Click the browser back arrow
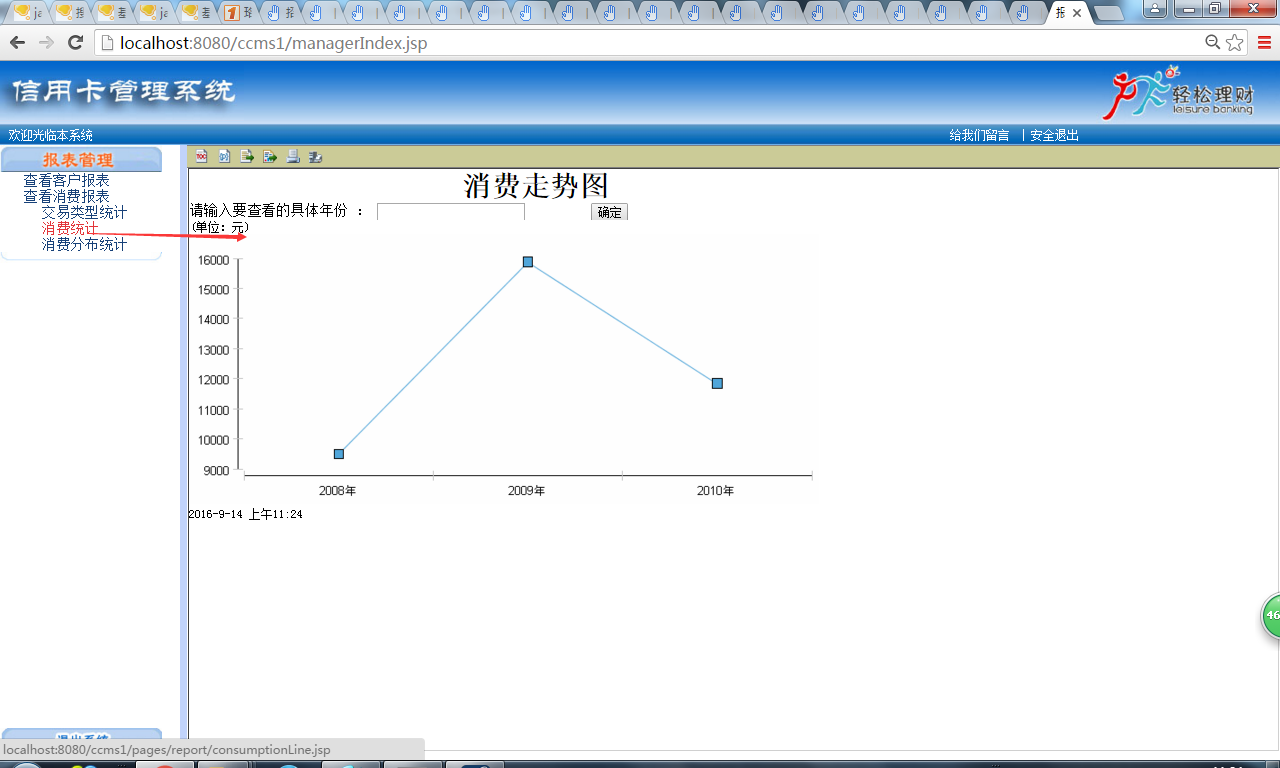This screenshot has height=768, width=1280. point(16,43)
